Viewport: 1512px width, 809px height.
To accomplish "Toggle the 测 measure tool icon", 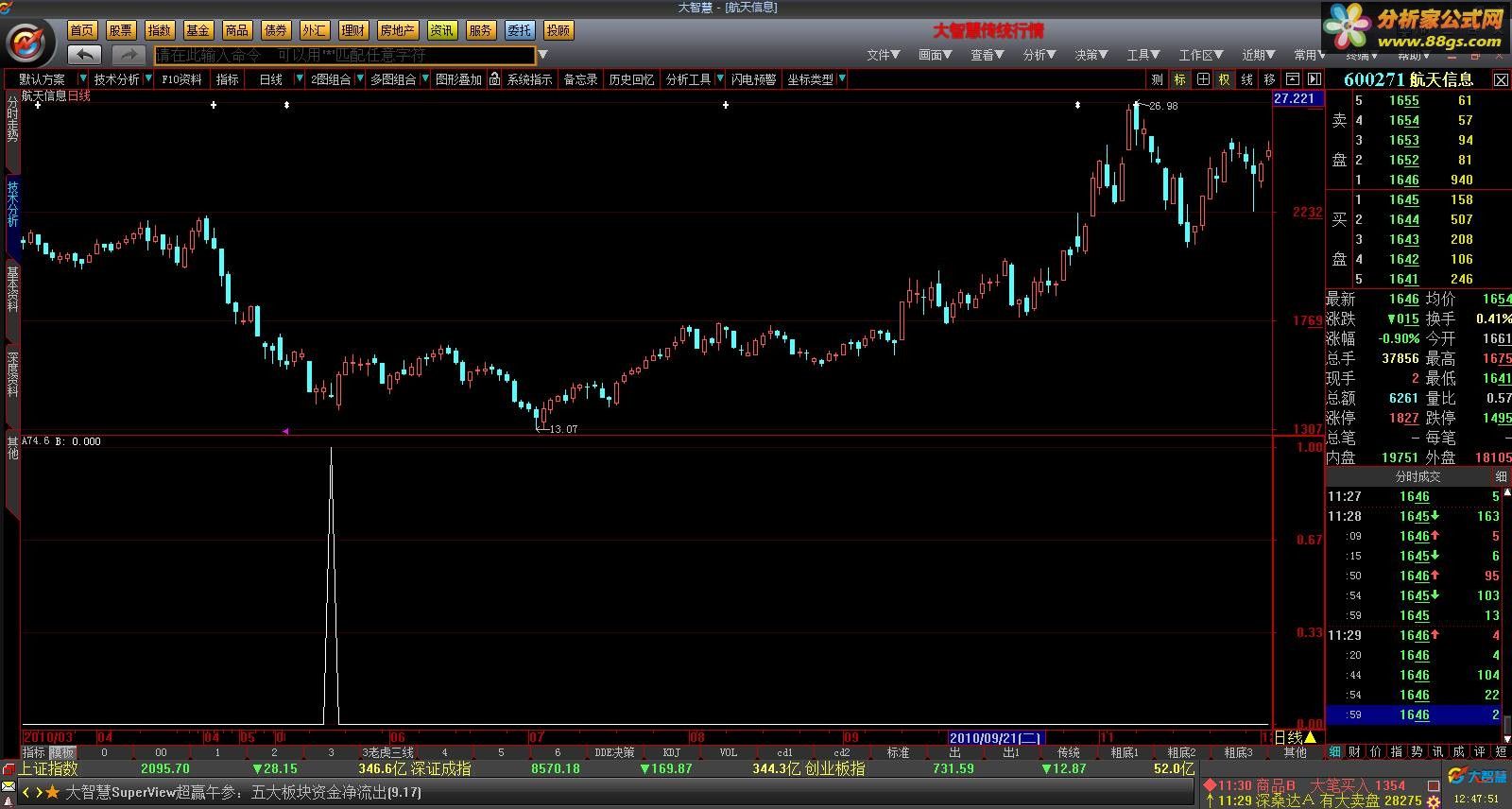I will [1158, 79].
